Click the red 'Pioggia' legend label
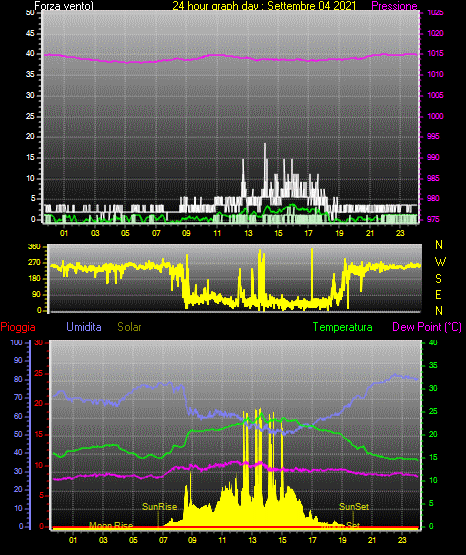466x555 pixels. tap(18, 327)
